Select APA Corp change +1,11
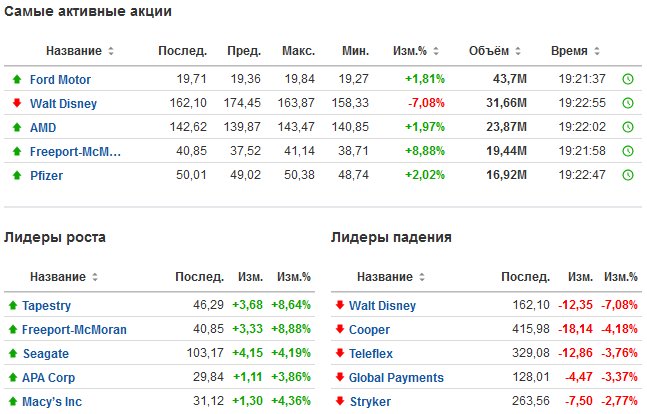 point(248,377)
